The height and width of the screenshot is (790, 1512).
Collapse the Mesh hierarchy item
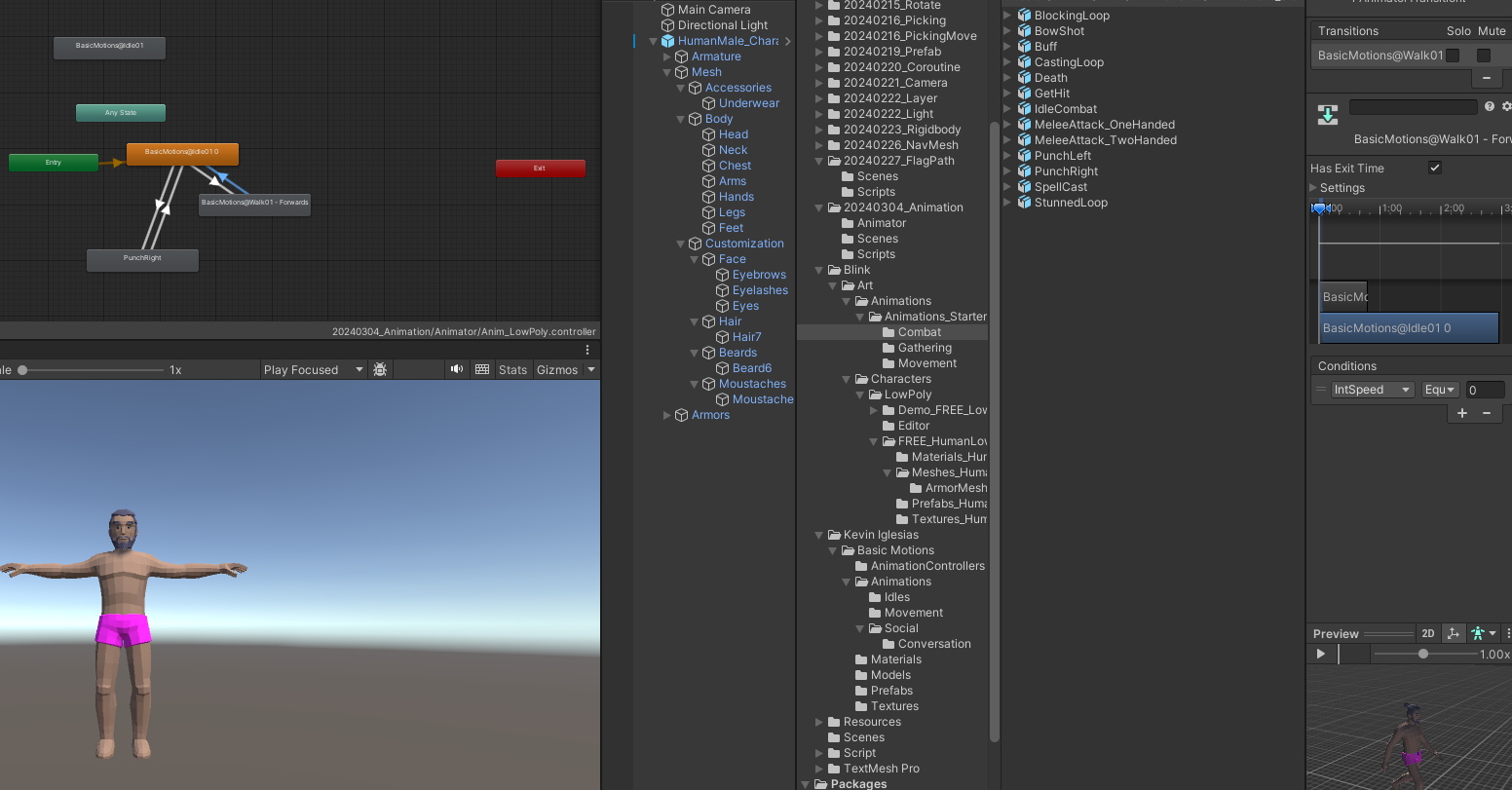coord(667,72)
